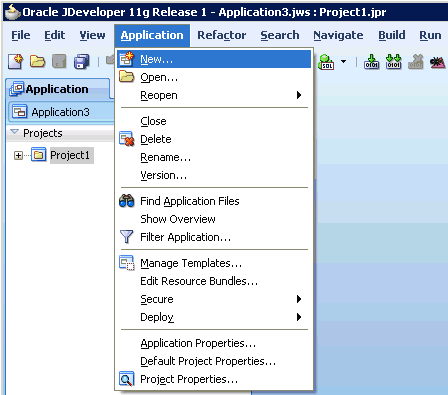Screen dimensions: 448x395
Task: Select the Reopen menu entry
Action: (214, 95)
